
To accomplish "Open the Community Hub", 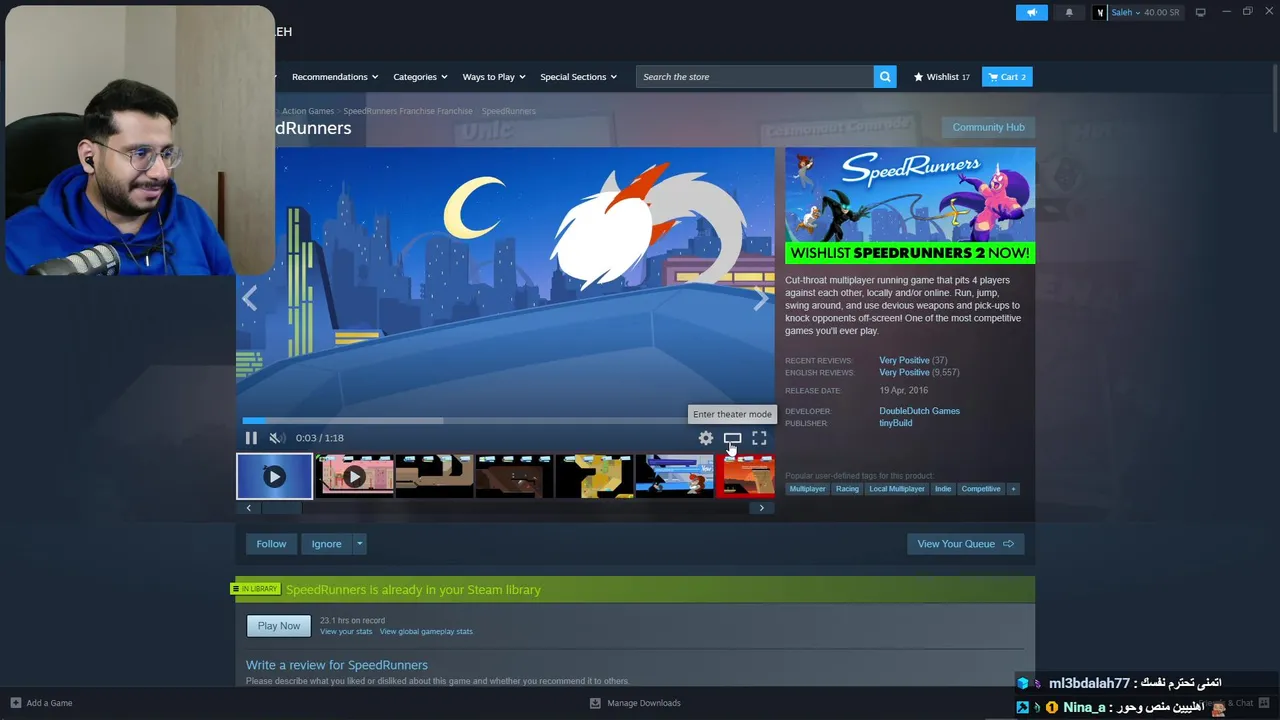I will click(988, 127).
